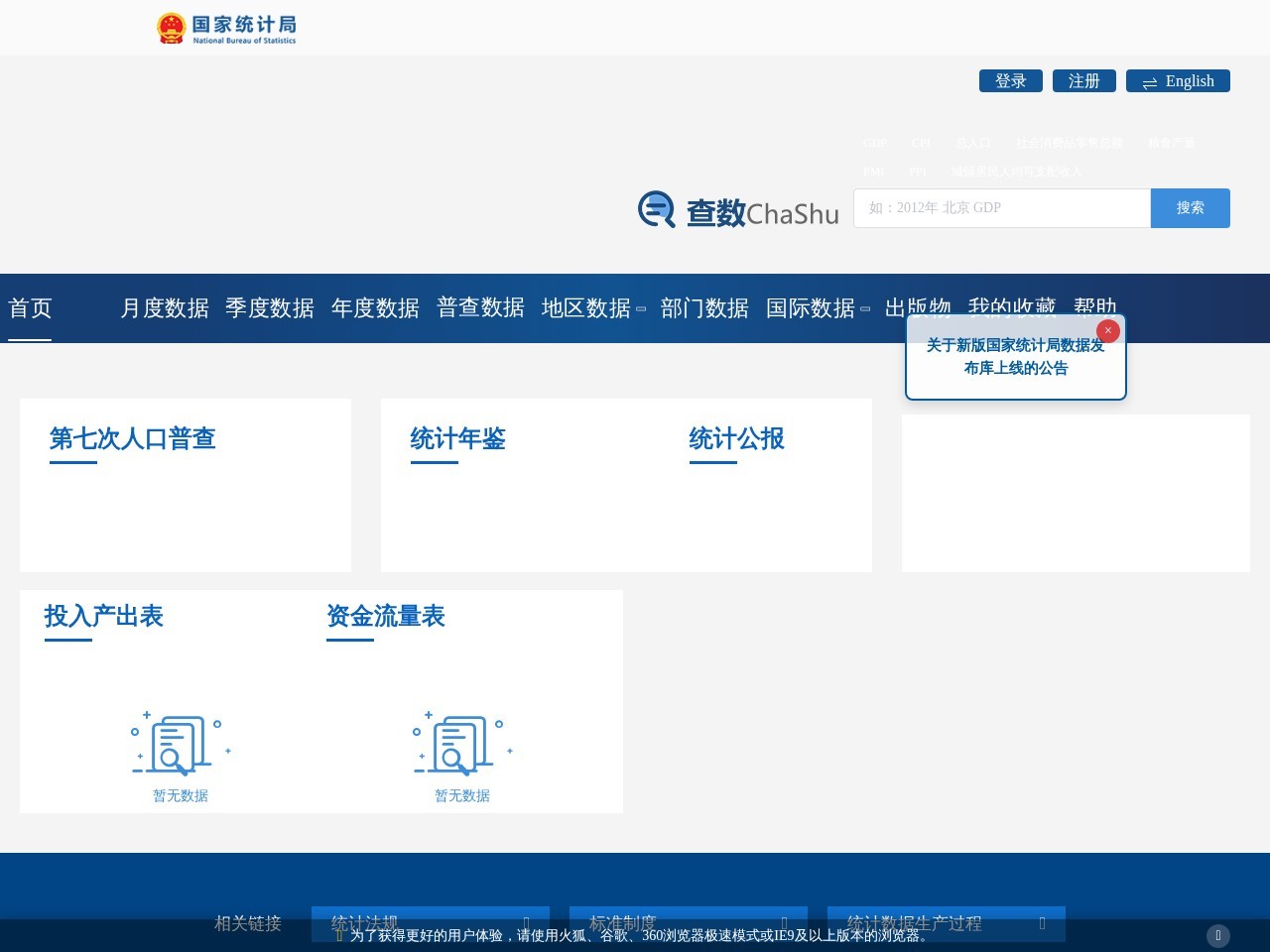Focus the 查数 search input field
This screenshot has width=1270, height=952.
(1002, 208)
